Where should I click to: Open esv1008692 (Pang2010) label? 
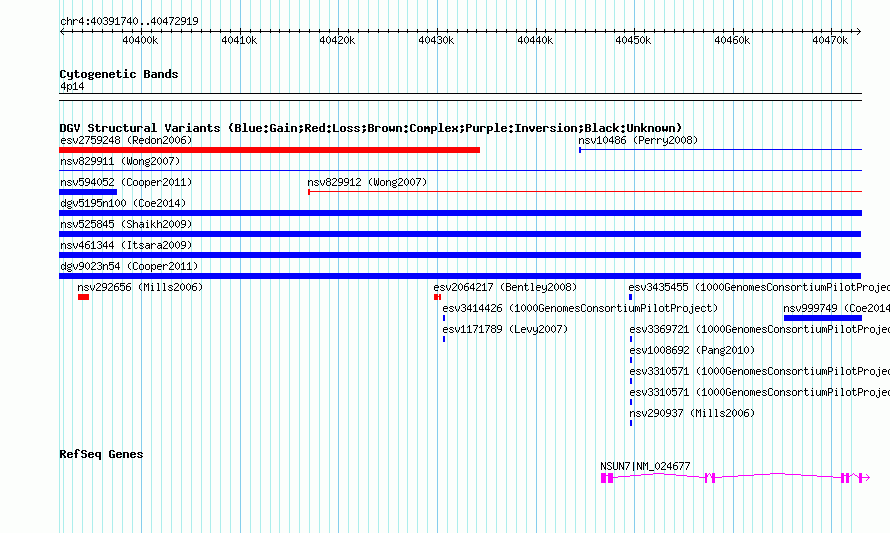pos(692,350)
